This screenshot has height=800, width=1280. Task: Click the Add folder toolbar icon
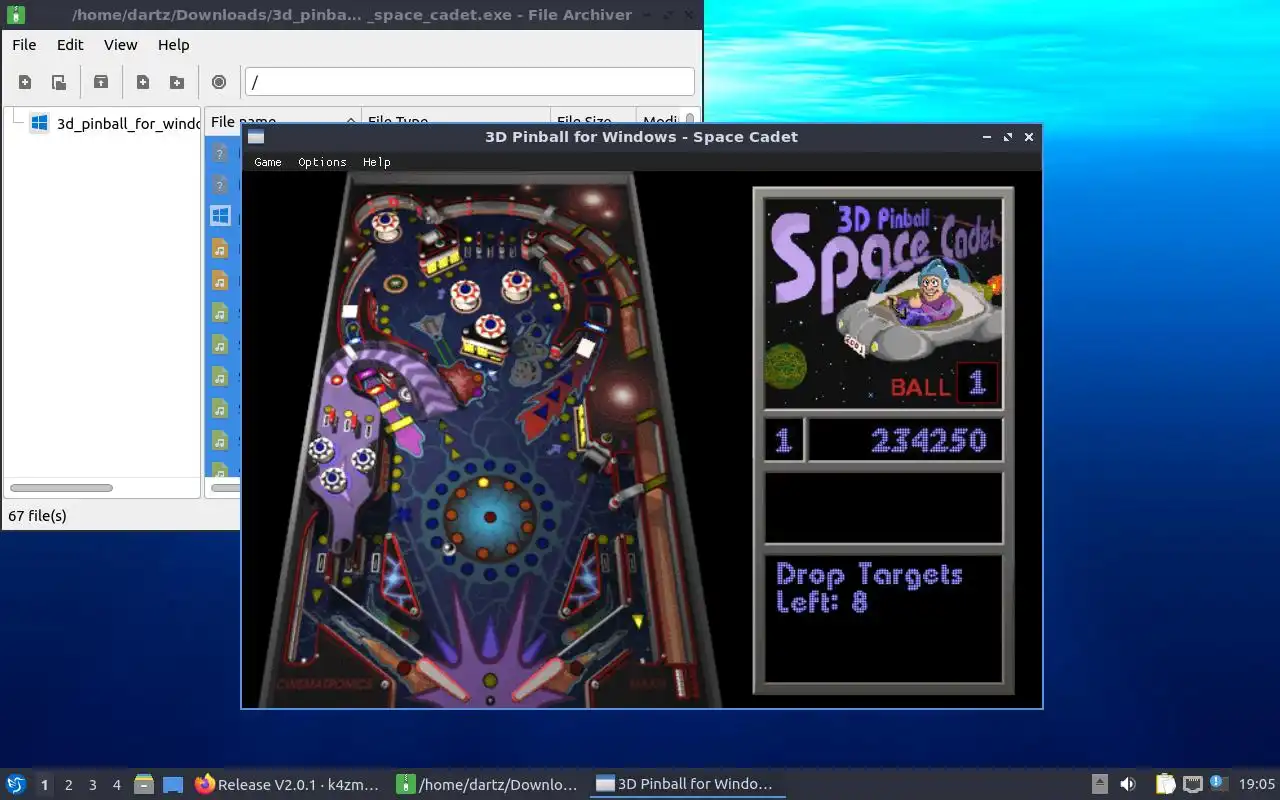click(x=177, y=82)
